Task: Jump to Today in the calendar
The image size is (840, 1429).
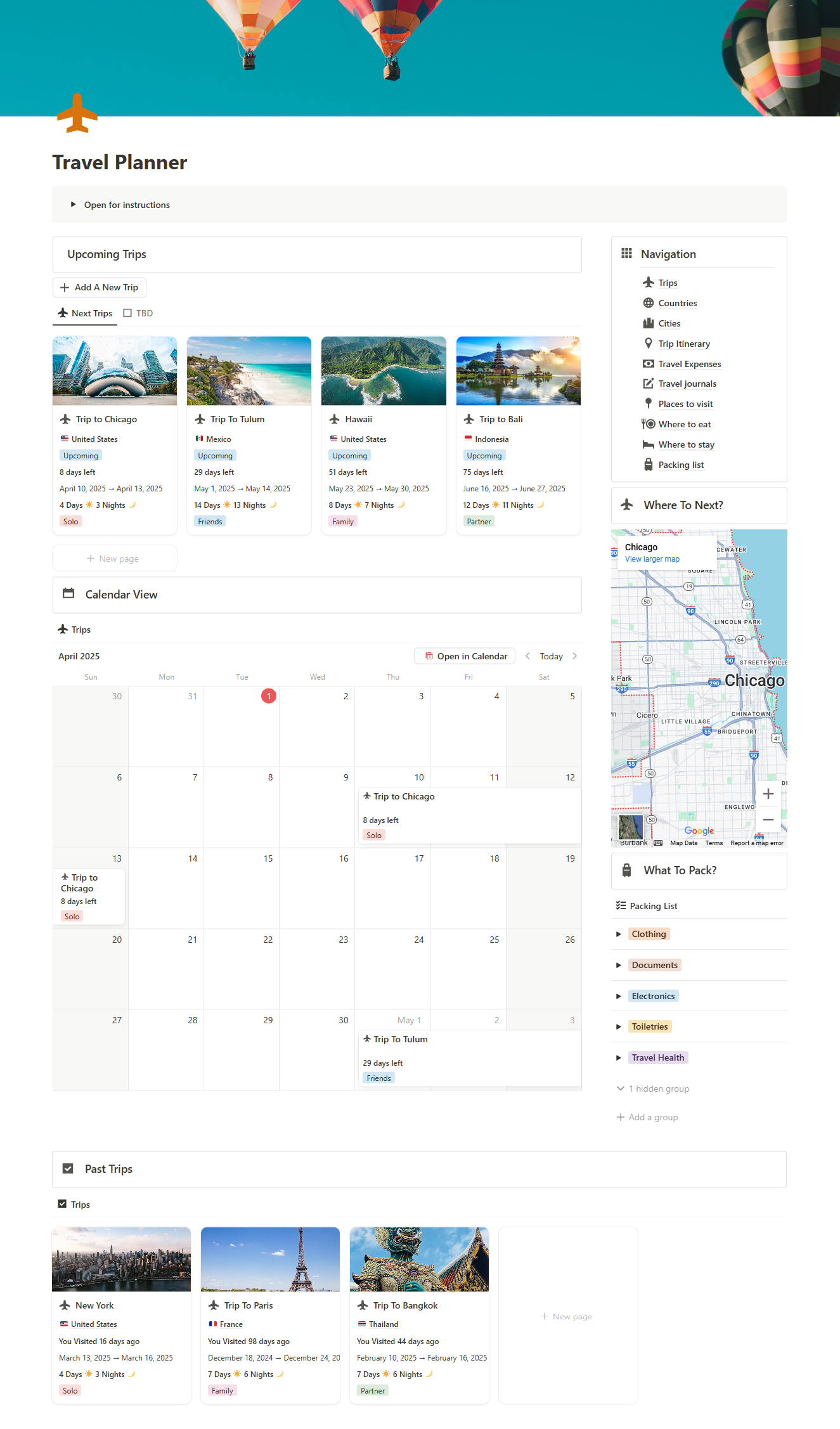Action: point(551,656)
